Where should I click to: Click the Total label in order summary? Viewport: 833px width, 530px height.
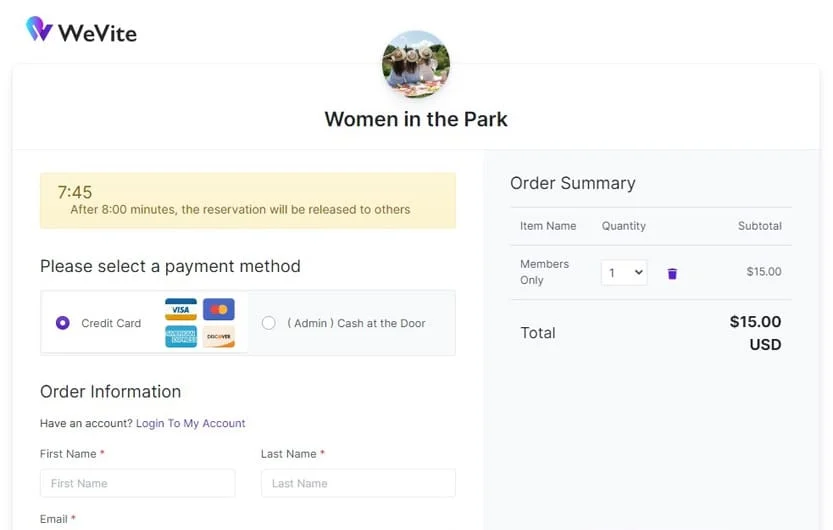538,333
